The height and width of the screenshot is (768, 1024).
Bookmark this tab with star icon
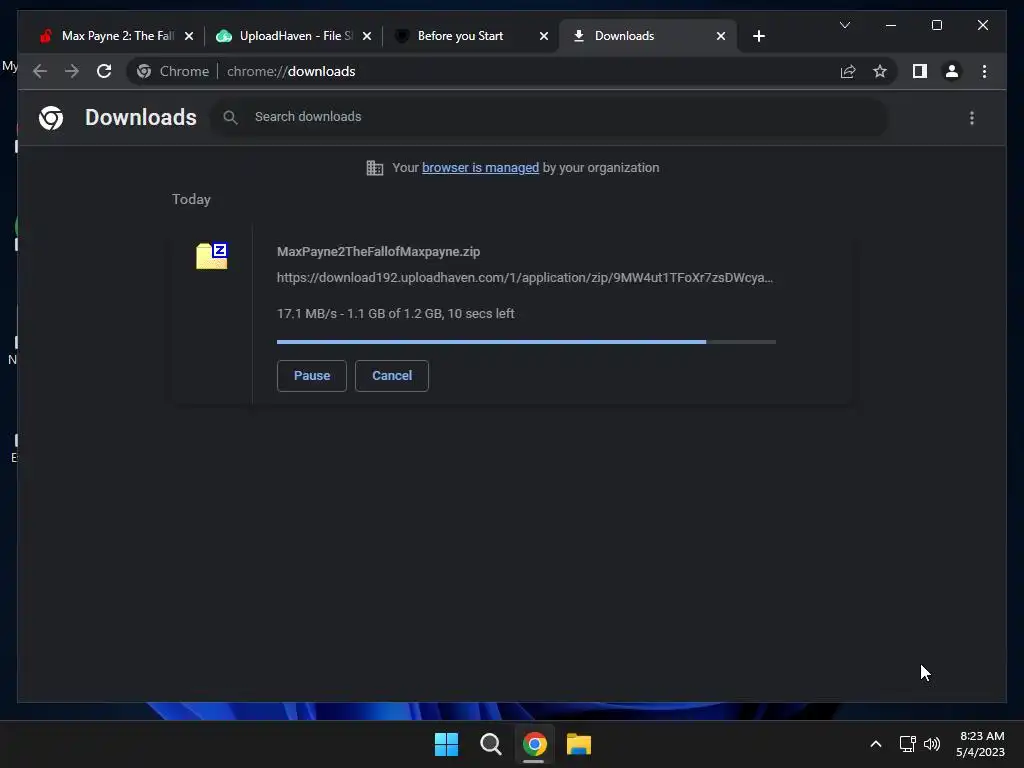point(880,71)
